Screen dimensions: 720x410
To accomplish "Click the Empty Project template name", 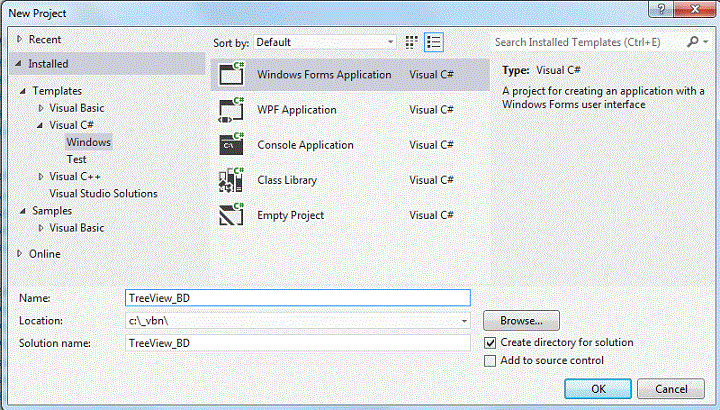I will pyautogui.click(x=290, y=215).
